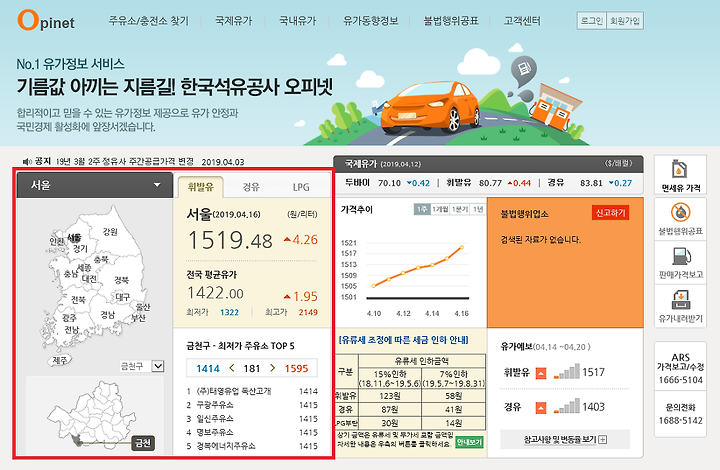Click the up arrow icon next to 휘발유 forecast
Screen dimensions: 720x470
pyautogui.click(x=541, y=373)
